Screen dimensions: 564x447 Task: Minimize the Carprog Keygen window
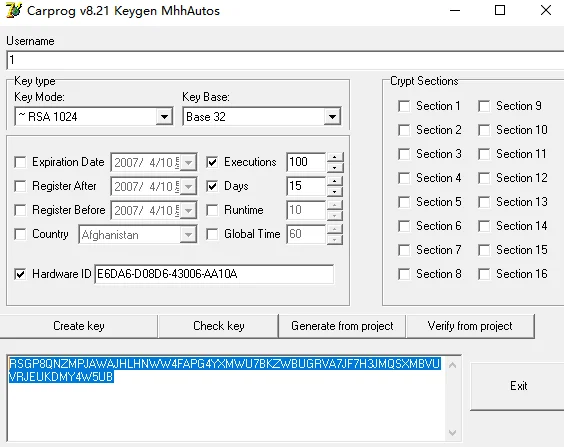[x=455, y=10]
